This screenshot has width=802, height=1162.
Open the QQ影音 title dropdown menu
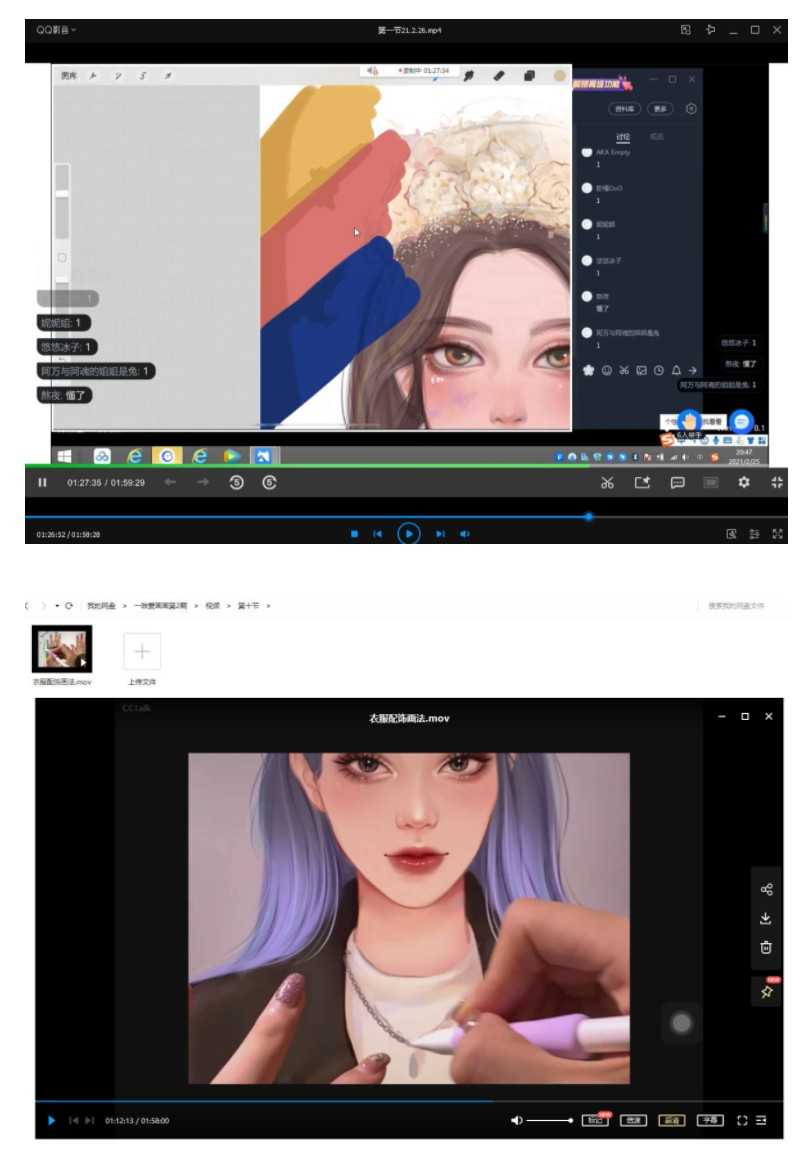click(x=56, y=30)
